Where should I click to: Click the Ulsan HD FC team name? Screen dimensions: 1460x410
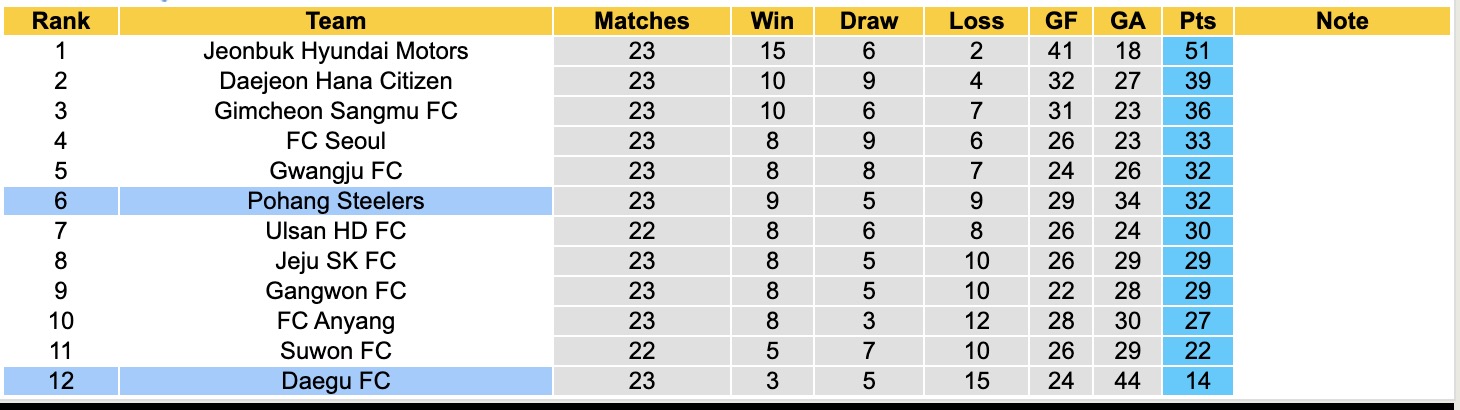point(336,231)
